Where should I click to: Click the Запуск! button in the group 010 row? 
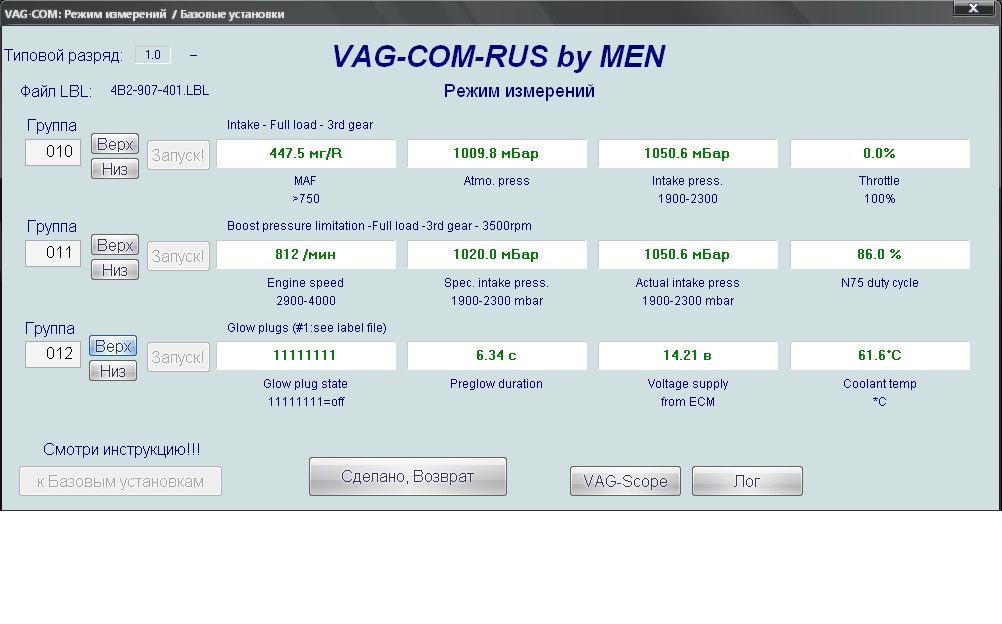point(179,155)
